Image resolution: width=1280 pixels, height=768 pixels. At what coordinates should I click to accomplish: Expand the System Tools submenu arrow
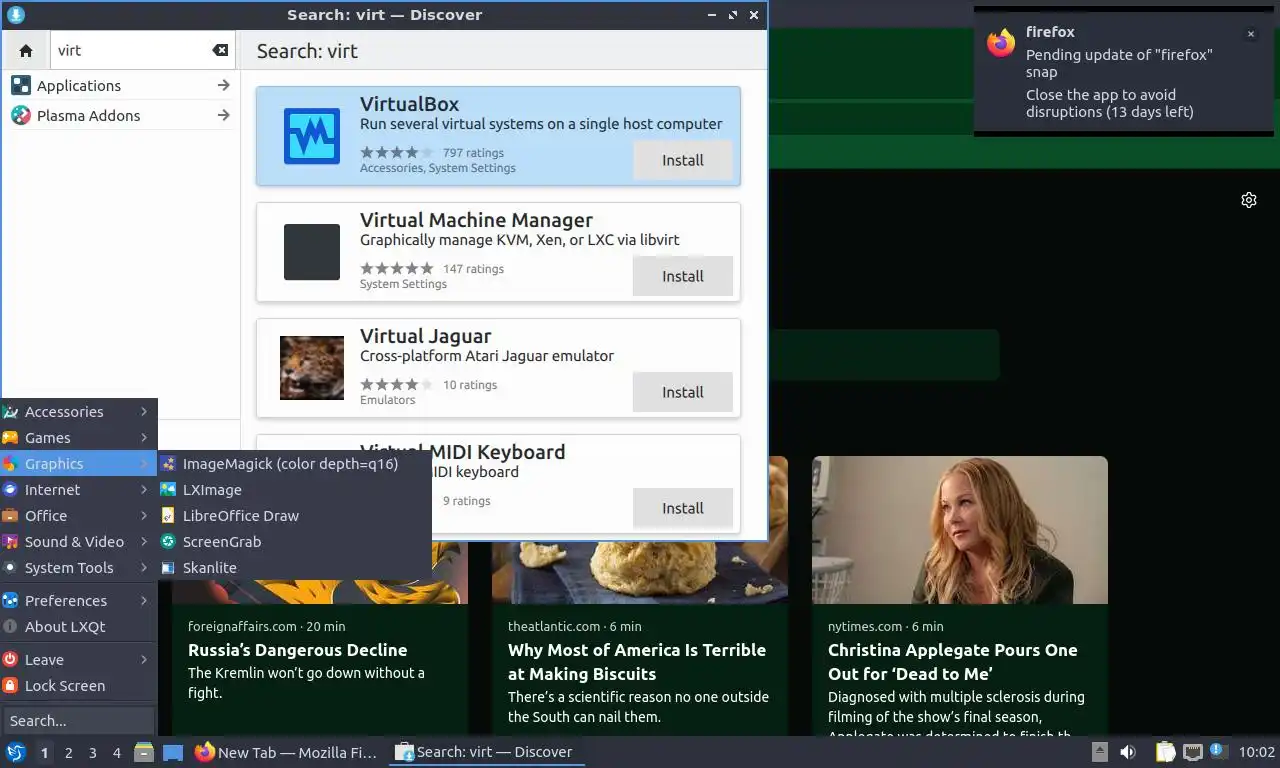tap(144, 568)
